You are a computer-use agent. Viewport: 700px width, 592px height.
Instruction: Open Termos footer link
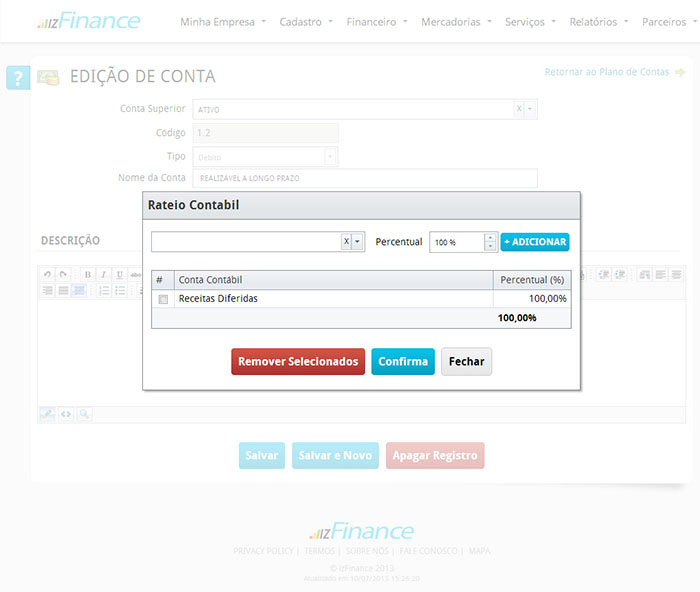pos(319,551)
